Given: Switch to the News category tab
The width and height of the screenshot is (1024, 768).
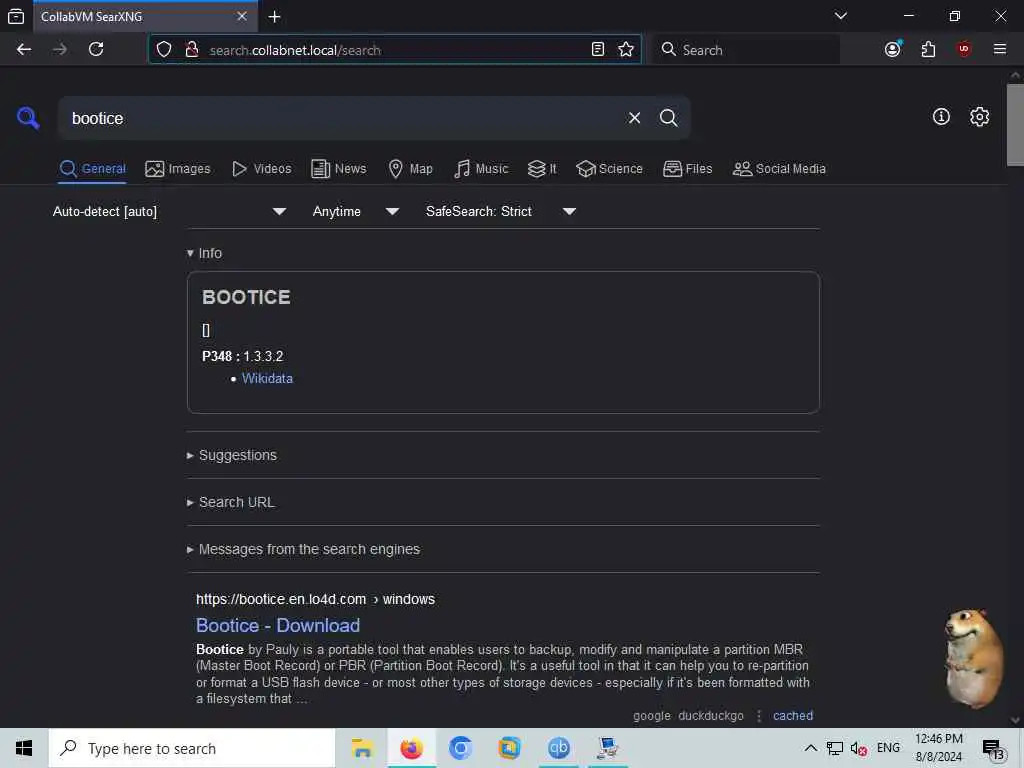Looking at the screenshot, I should (339, 169).
